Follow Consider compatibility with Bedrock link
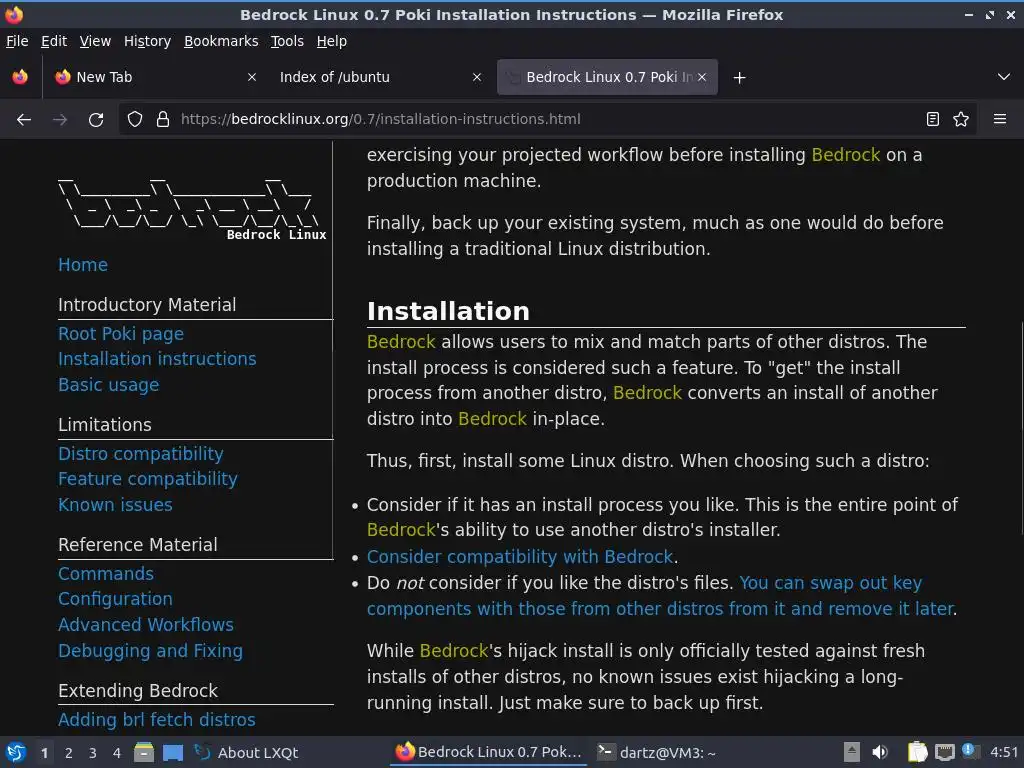1024x768 pixels. [x=520, y=557]
